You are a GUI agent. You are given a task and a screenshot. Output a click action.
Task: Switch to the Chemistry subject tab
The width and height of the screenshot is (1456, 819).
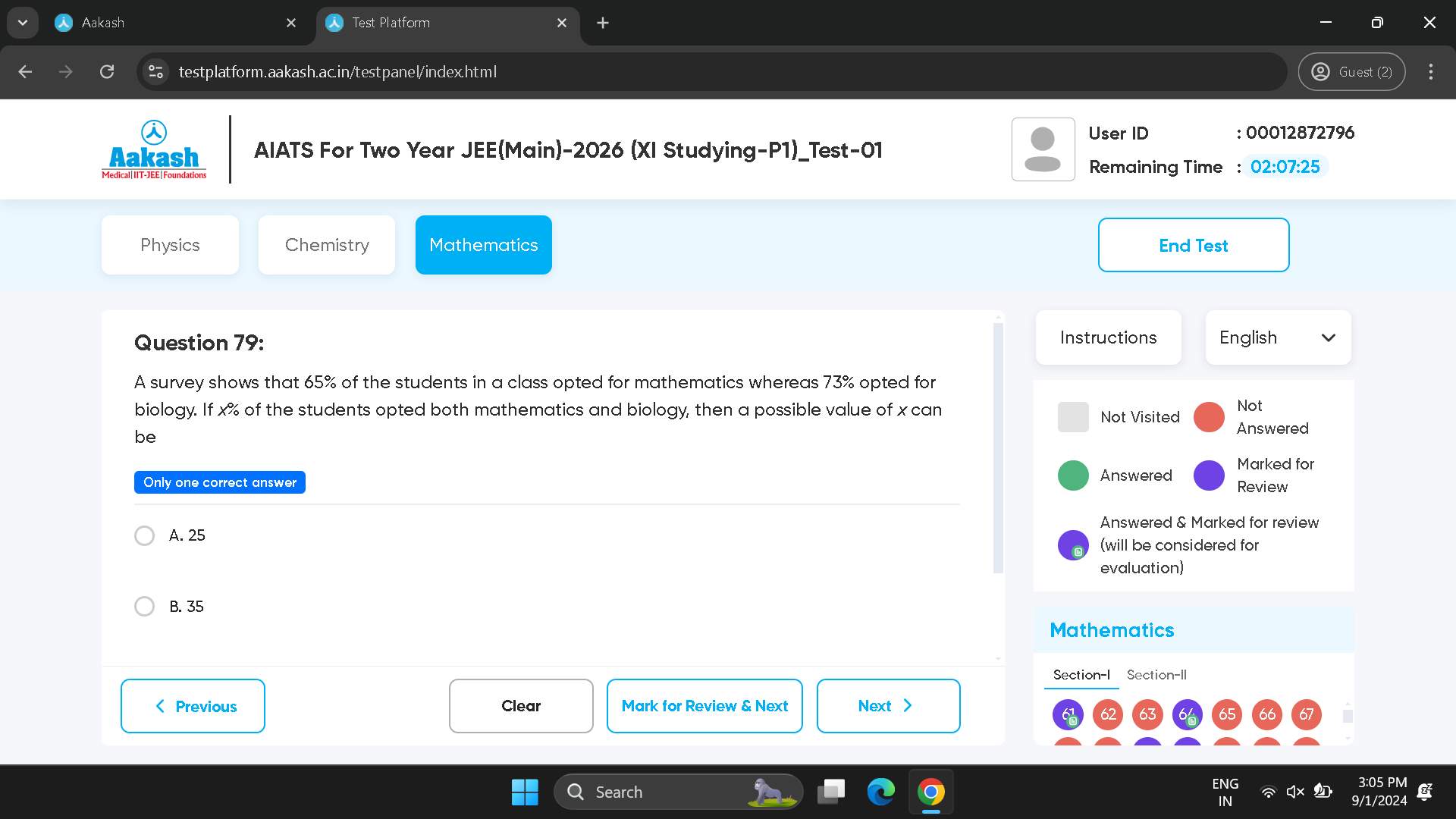pyautogui.click(x=327, y=245)
